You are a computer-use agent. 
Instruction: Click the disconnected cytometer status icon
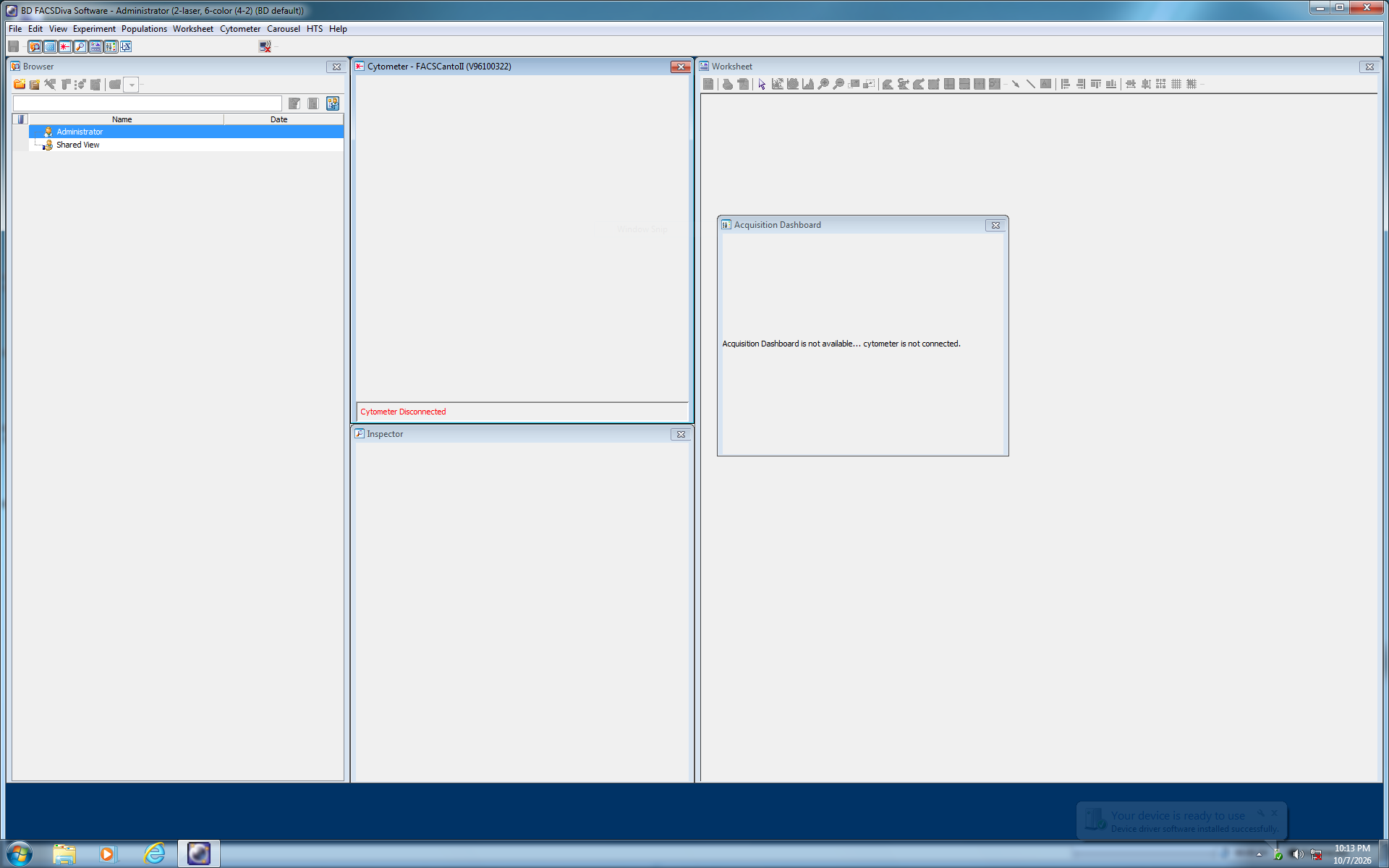265,46
